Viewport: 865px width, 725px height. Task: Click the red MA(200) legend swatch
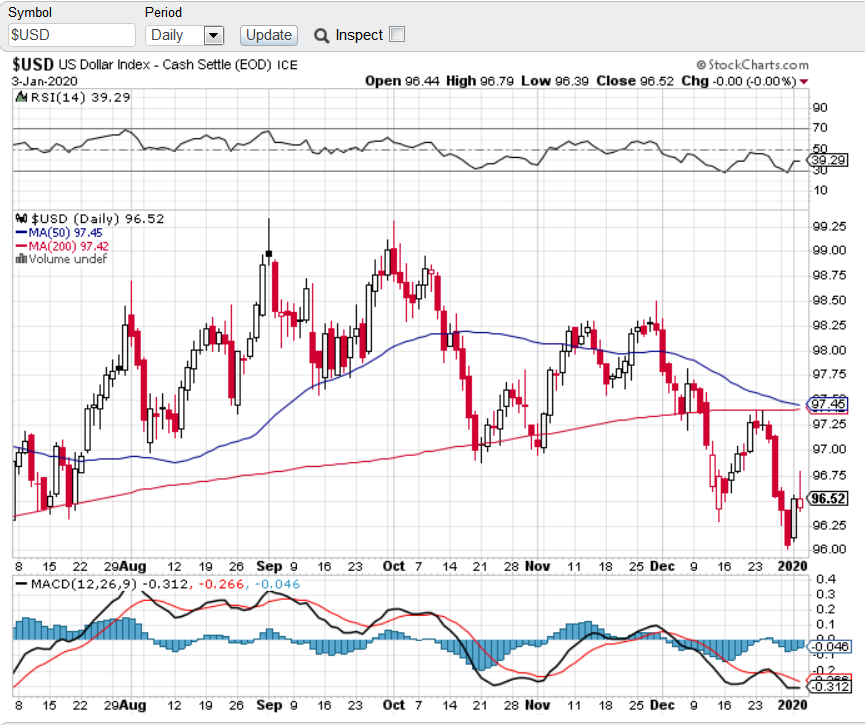pyautogui.click(x=21, y=246)
